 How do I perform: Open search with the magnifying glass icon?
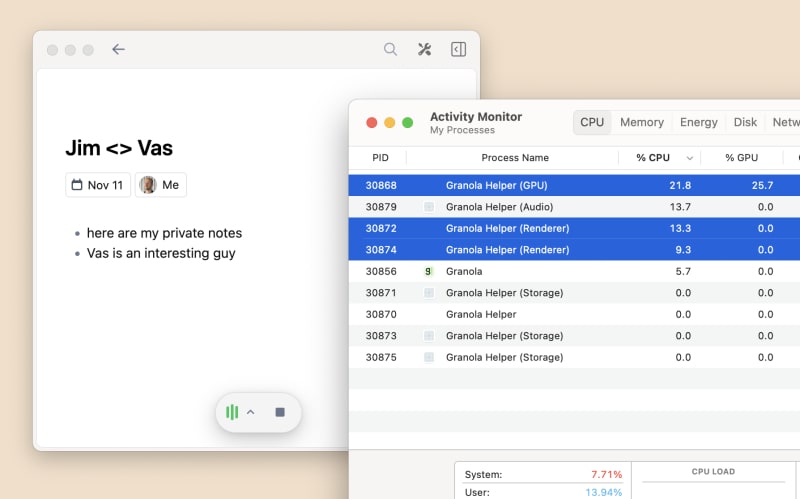click(391, 49)
